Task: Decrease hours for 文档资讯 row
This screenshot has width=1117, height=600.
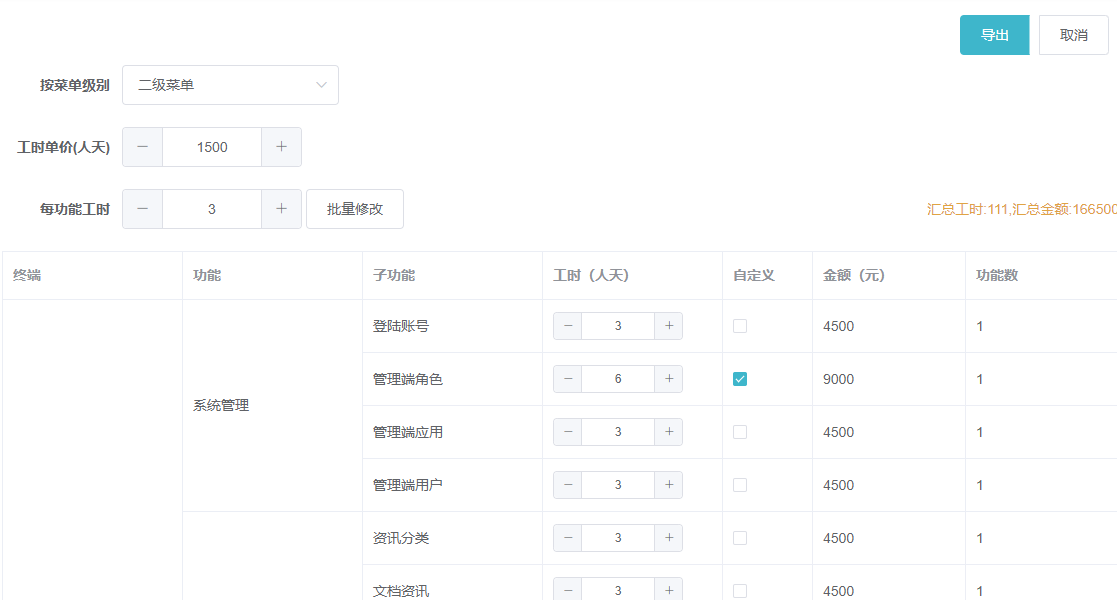Action: pyautogui.click(x=568, y=590)
